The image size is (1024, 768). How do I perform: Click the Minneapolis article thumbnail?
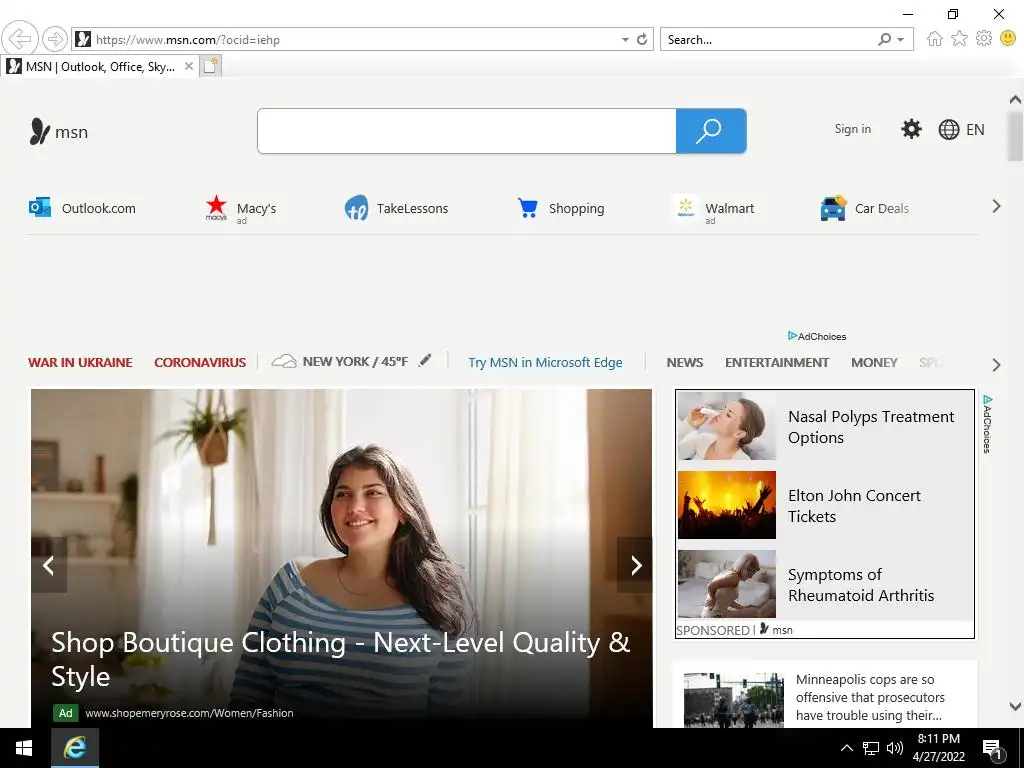tap(733, 700)
